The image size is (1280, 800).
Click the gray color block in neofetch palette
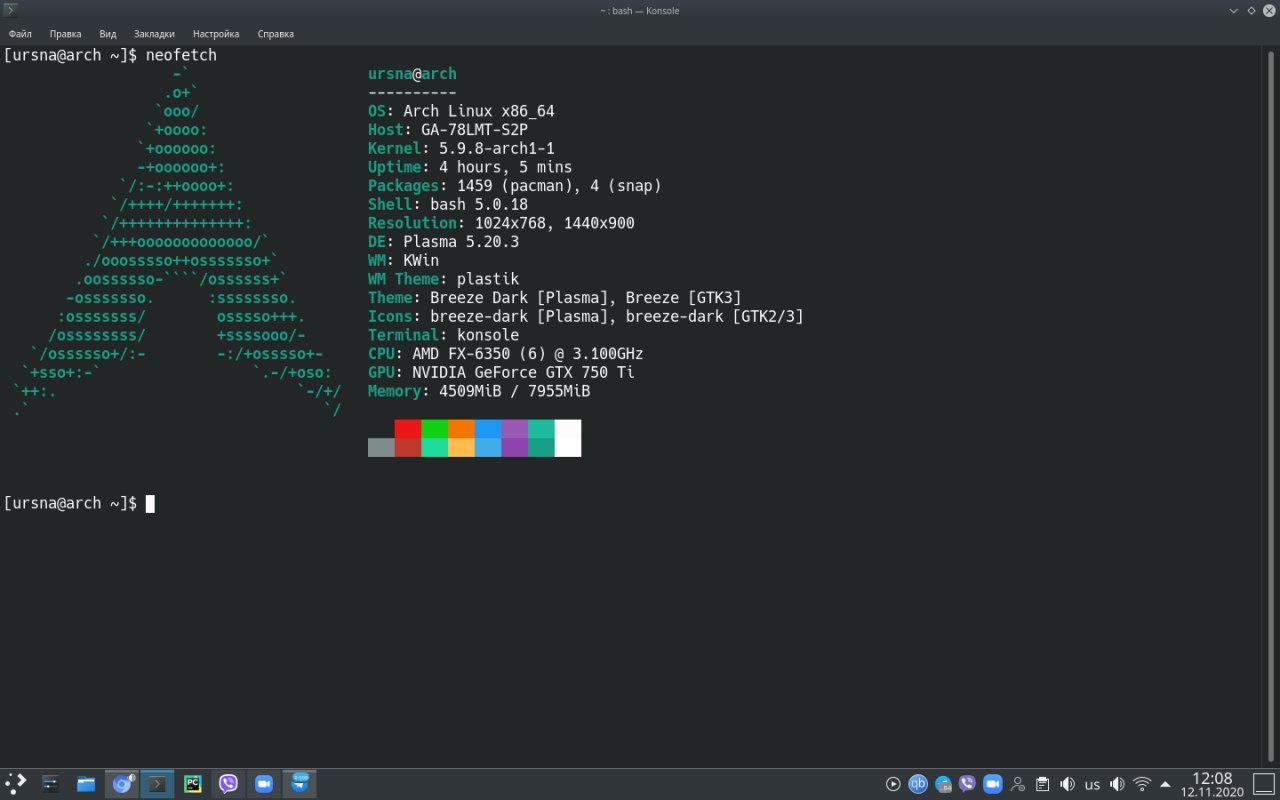(381, 447)
